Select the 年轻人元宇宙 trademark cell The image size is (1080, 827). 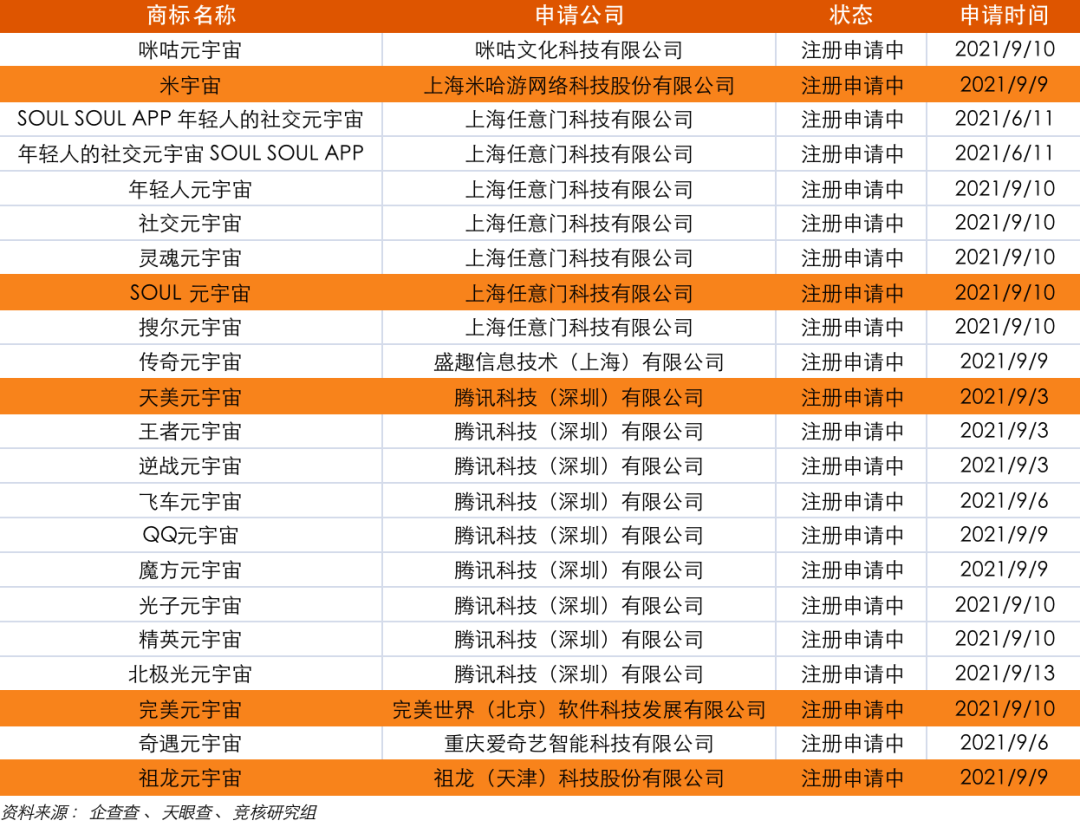[190, 189]
